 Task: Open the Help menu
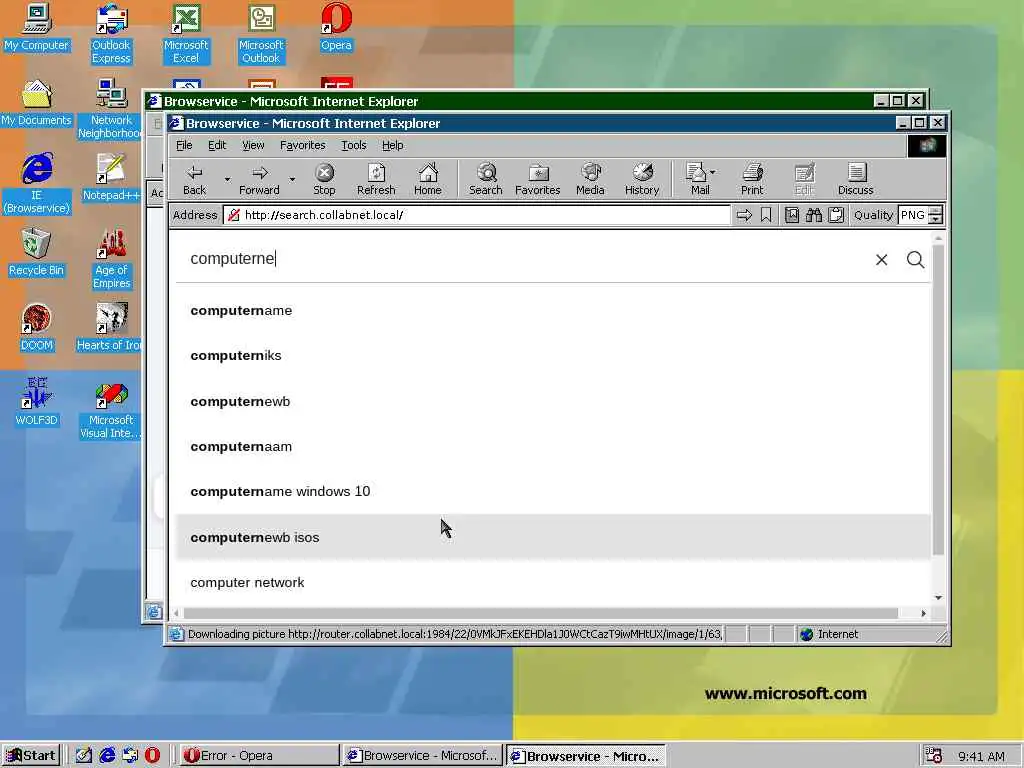click(x=392, y=145)
